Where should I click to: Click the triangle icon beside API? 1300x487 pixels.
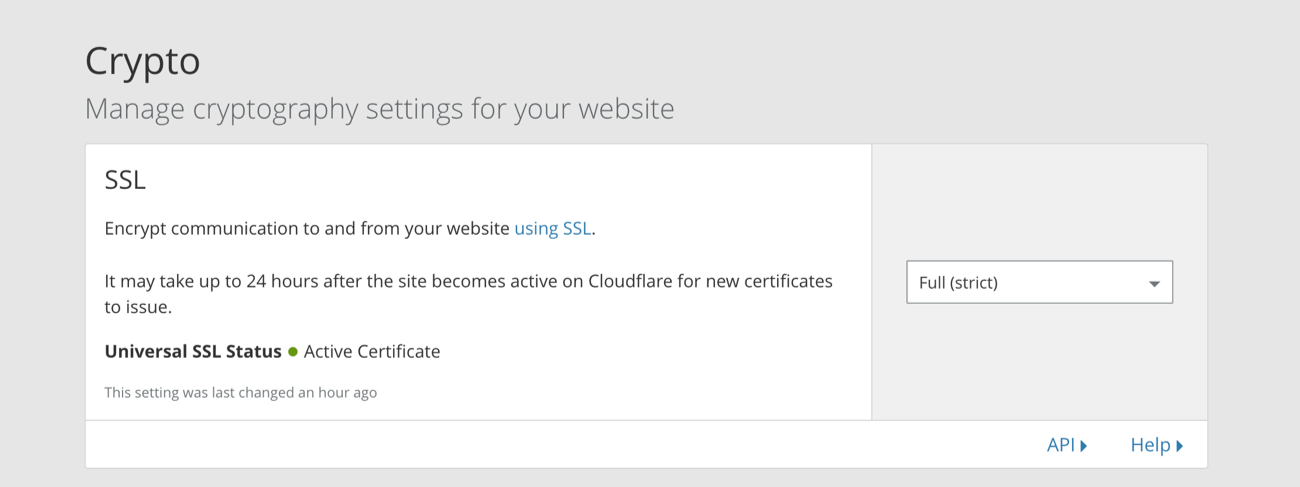click(x=1084, y=446)
